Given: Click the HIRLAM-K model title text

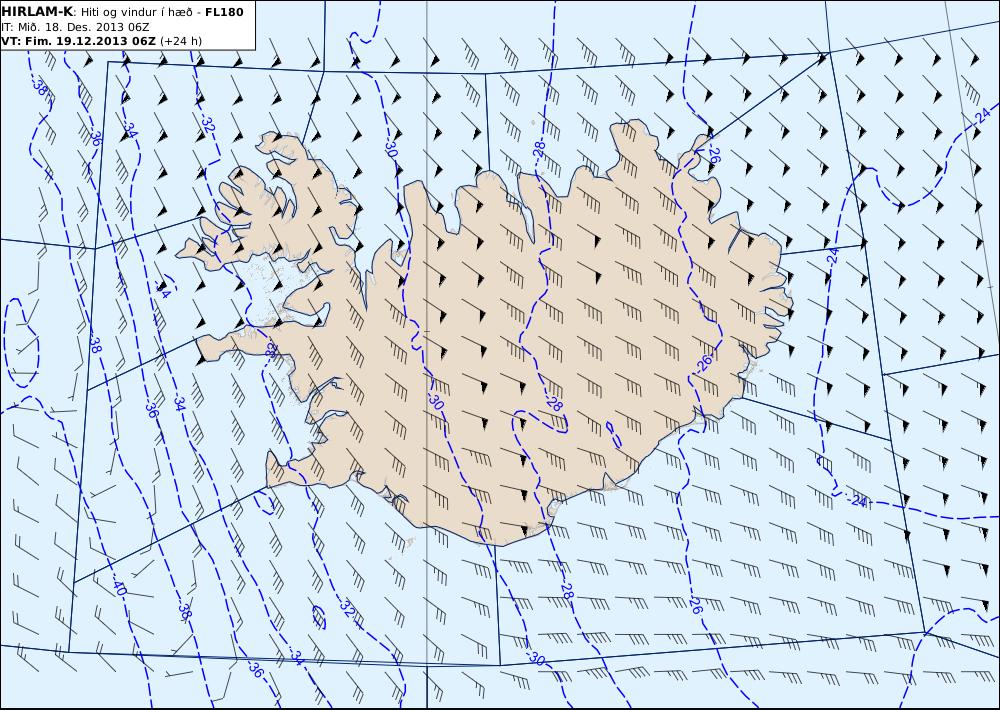Looking at the screenshot, I should 38,11.
